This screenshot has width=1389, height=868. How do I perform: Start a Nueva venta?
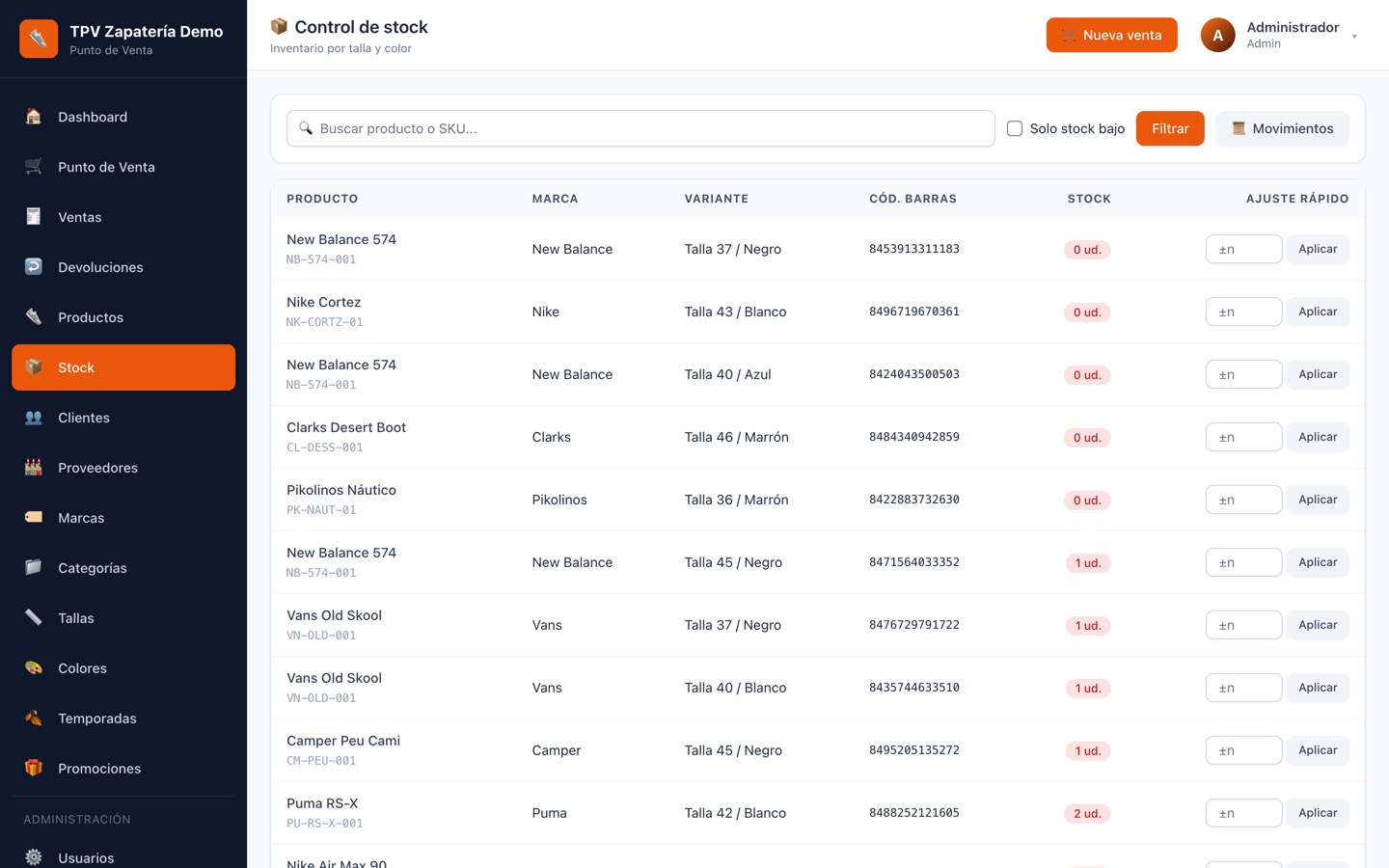[x=1111, y=35]
